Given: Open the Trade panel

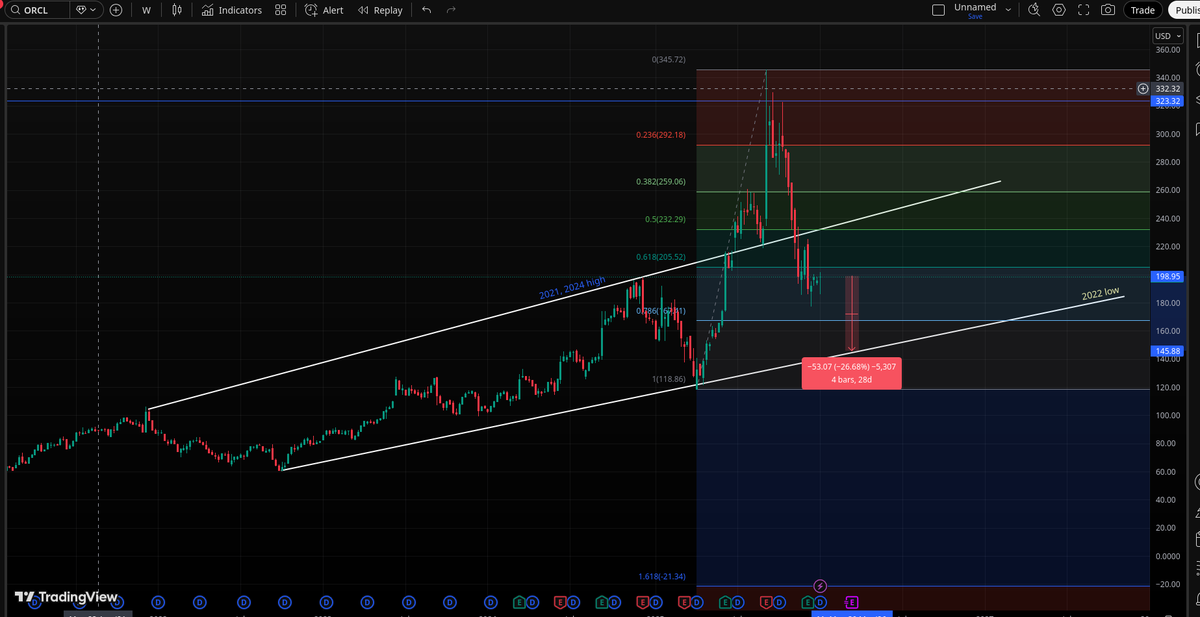Looking at the screenshot, I should click(x=1142, y=10).
